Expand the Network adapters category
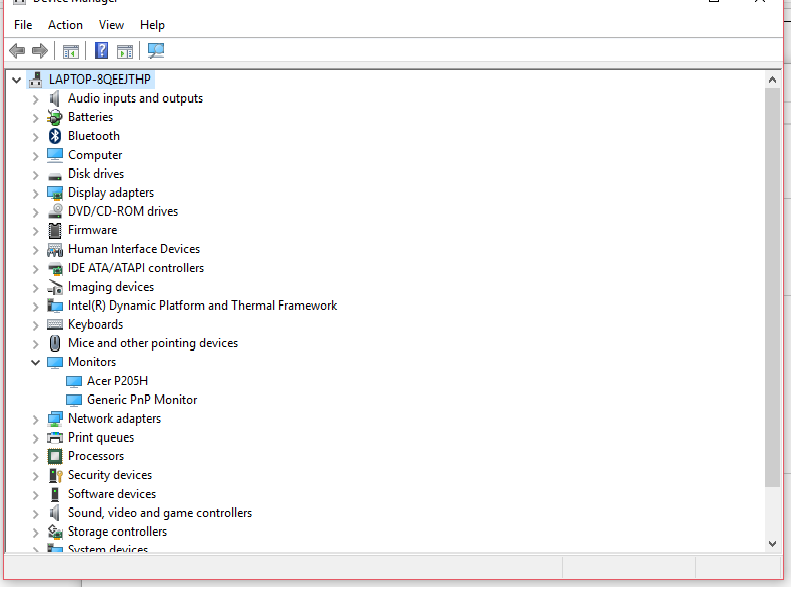Image resolution: width=791 pixels, height=589 pixels. coord(35,420)
